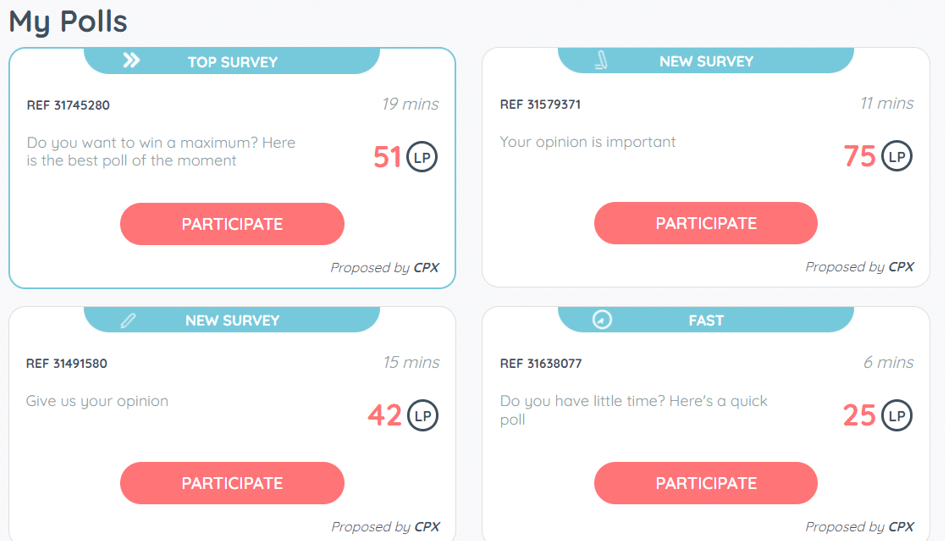Click the reference number REF 31491580
The image size is (945, 541).
tap(67, 364)
